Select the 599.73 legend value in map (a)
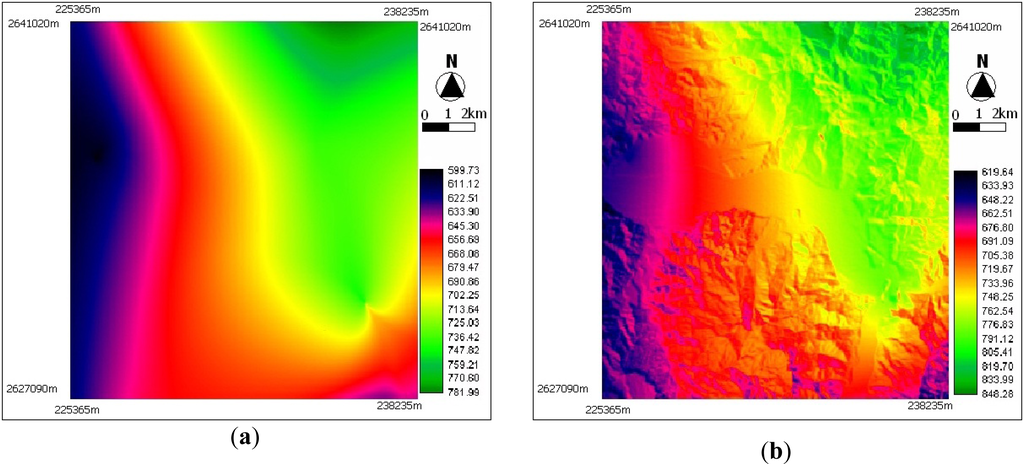This screenshot has height=464, width=1024. (461, 171)
